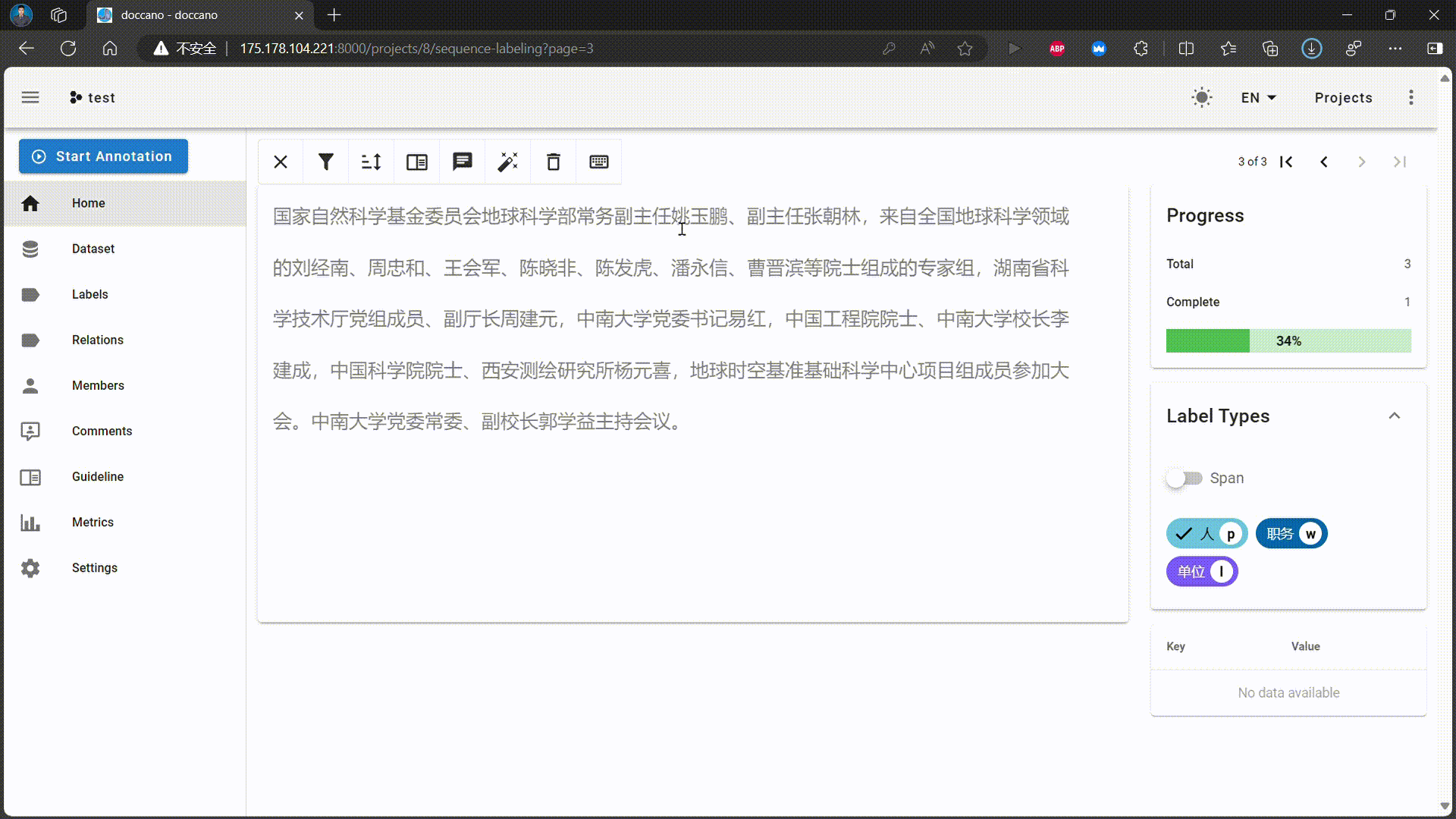Open the Comments sidebar item
Screen dimensions: 1456x819
(125, 431)
